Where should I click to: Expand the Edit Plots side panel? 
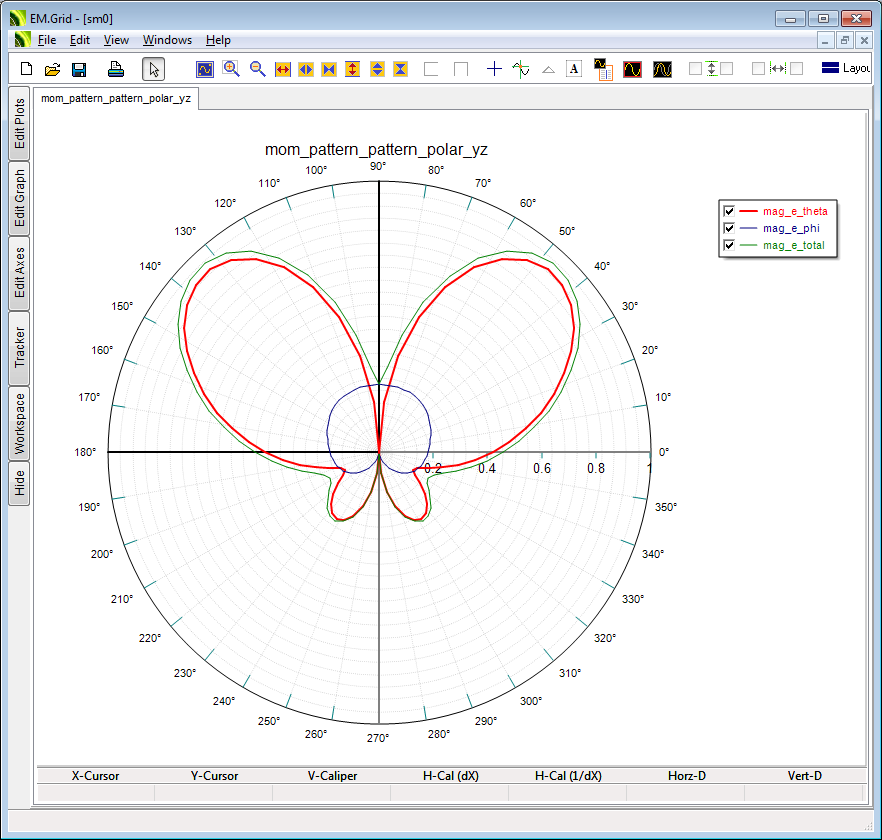[19, 124]
